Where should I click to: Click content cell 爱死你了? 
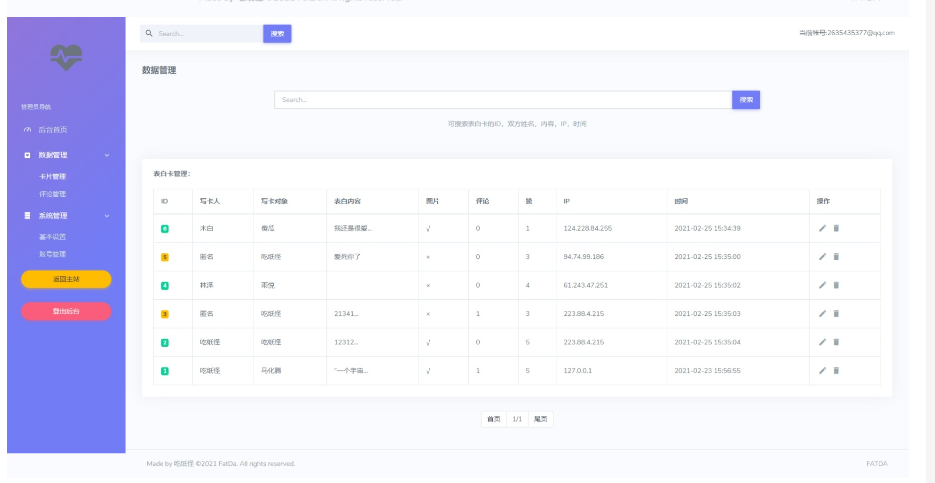pyautogui.click(x=346, y=257)
